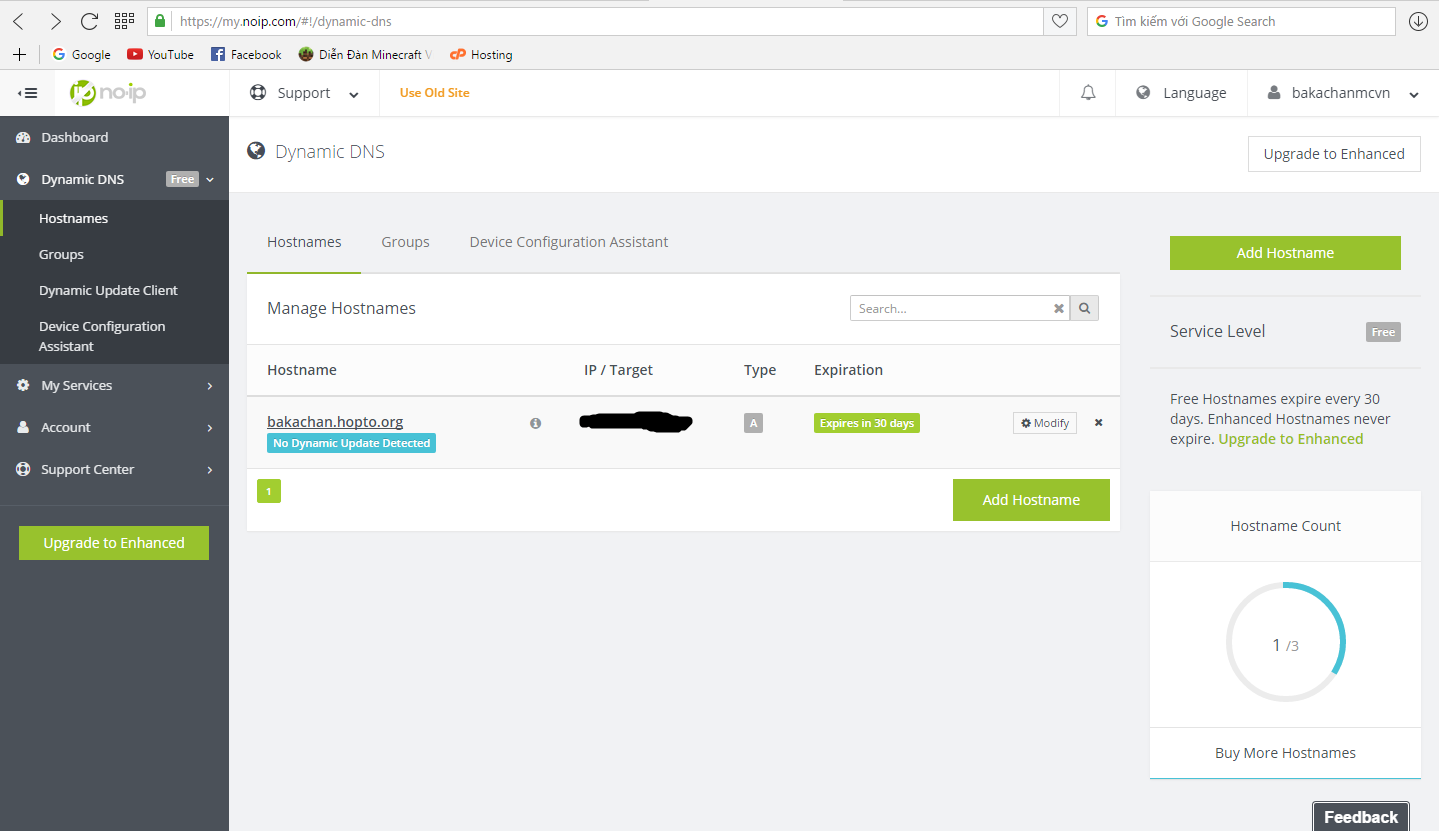Open the Language selector
This screenshot has height=831, width=1439.
[x=1181, y=93]
